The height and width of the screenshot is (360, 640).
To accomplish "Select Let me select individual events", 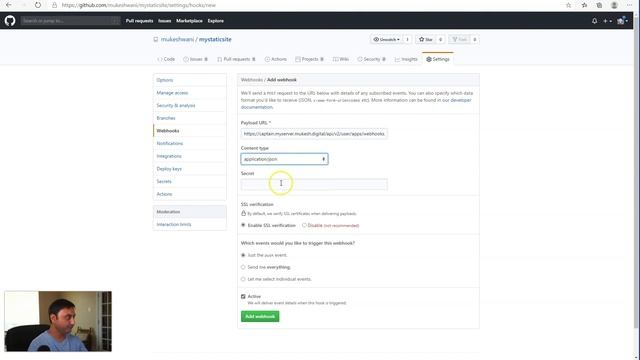I will click(x=243, y=279).
